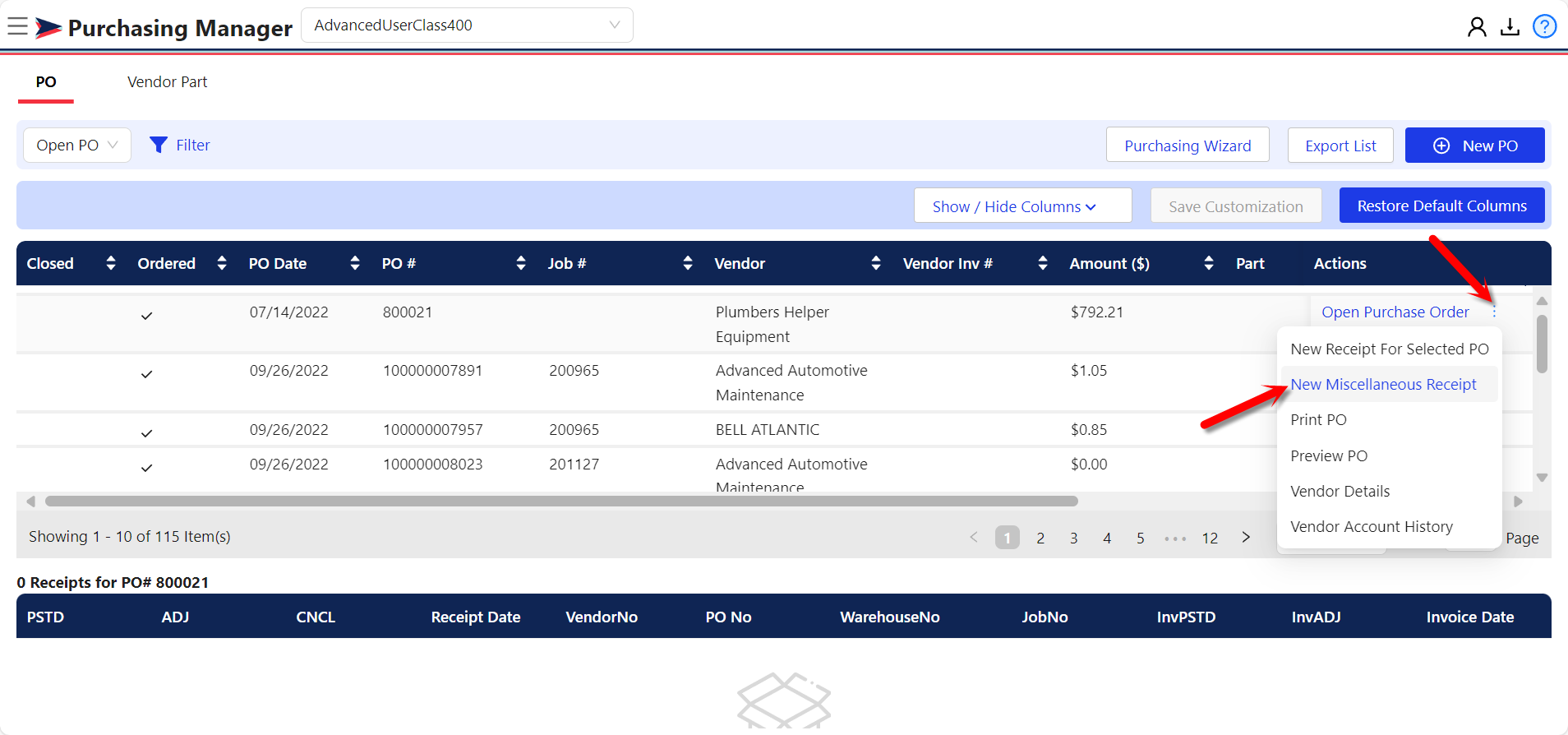Click the Receipt Date column header
This screenshot has height=735, width=1568.
(476, 617)
